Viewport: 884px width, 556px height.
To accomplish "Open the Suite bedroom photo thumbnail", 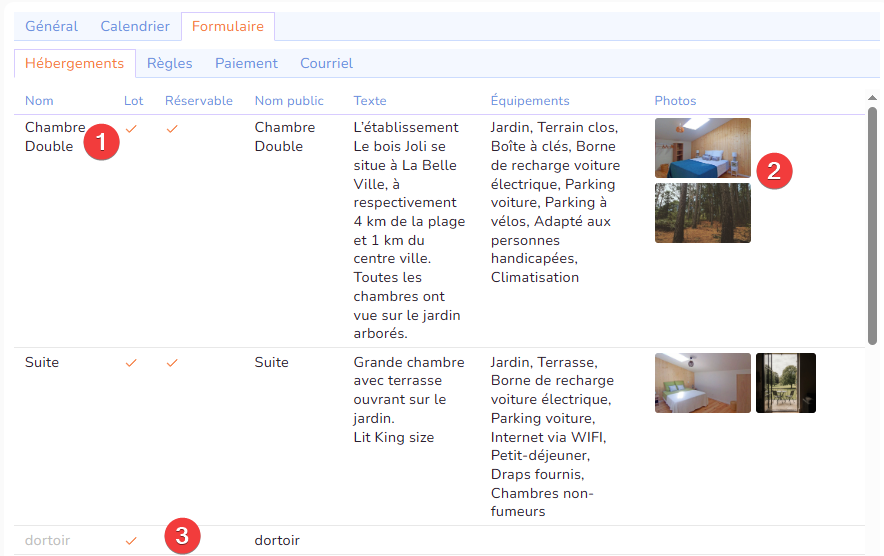I will pyautogui.click(x=702, y=383).
